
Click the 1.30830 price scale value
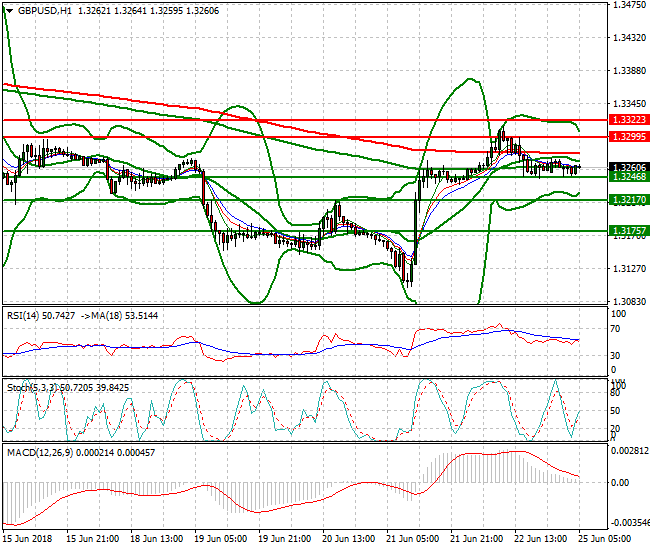629,302
